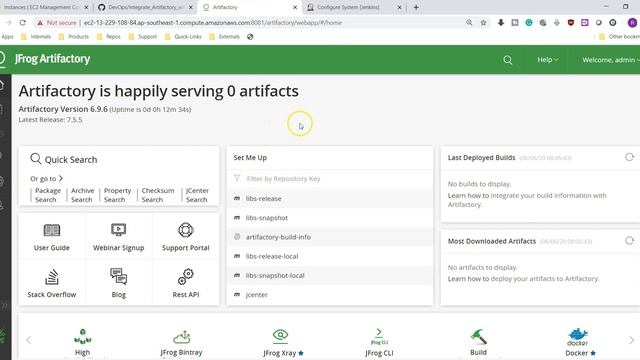Click the Docker add-on icon
Screen dimensions: 640x360
(x=578, y=337)
